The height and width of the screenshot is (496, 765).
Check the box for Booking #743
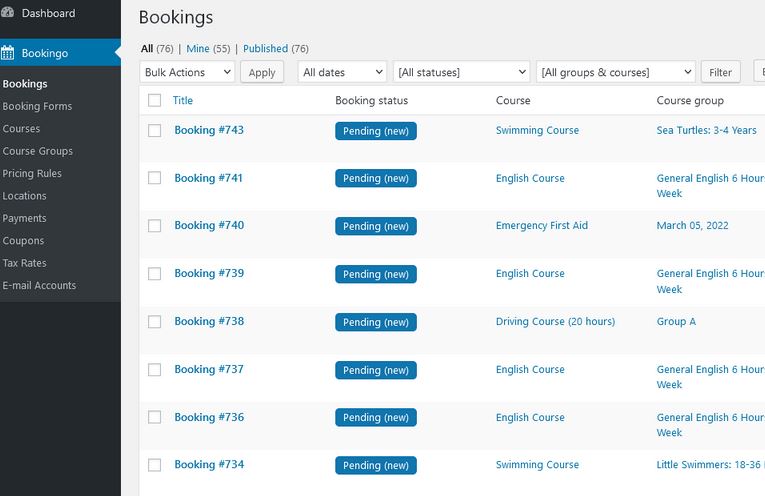(154, 130)
